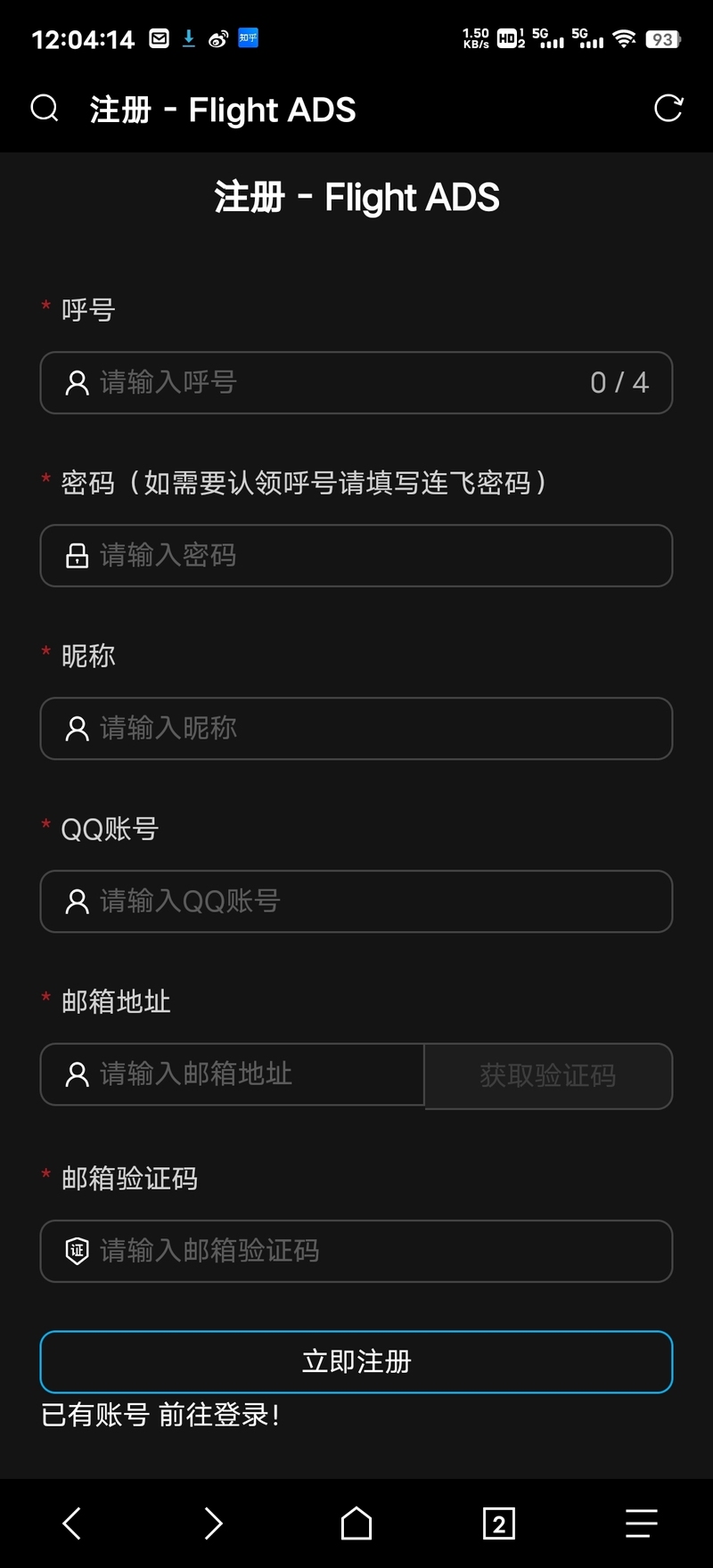Tap the search magnifier icon
Screen dimensions: 713x1568
[x=45, y=109]
